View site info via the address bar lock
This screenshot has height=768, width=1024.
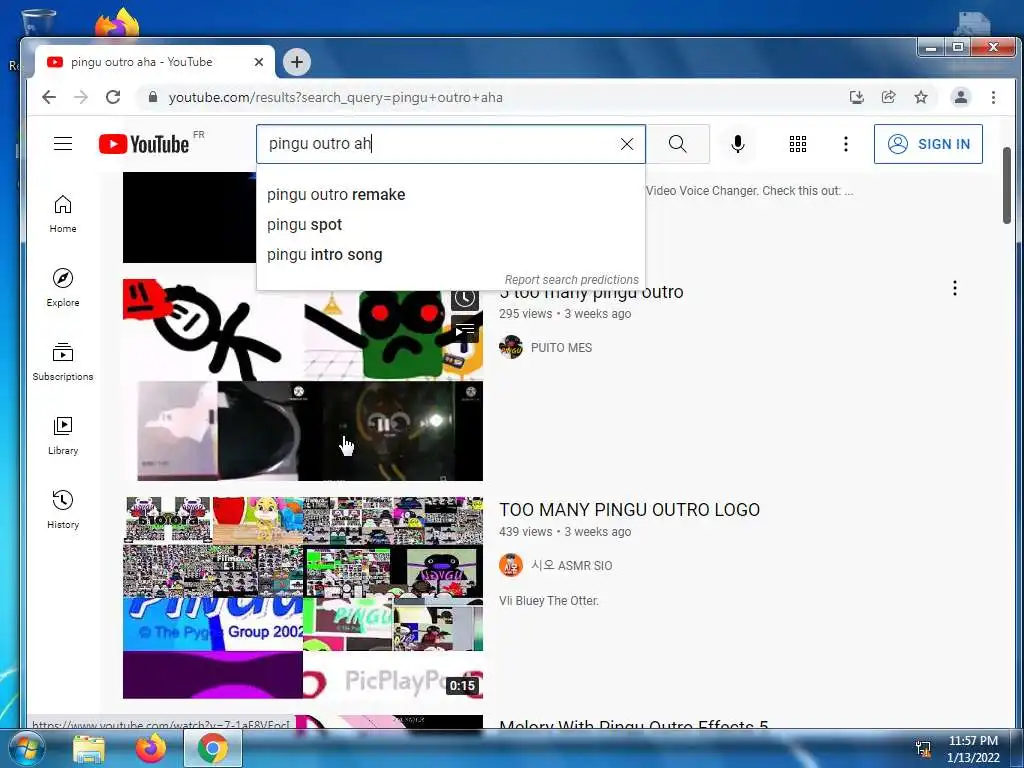pyautogui.click(x=153, y=97)
